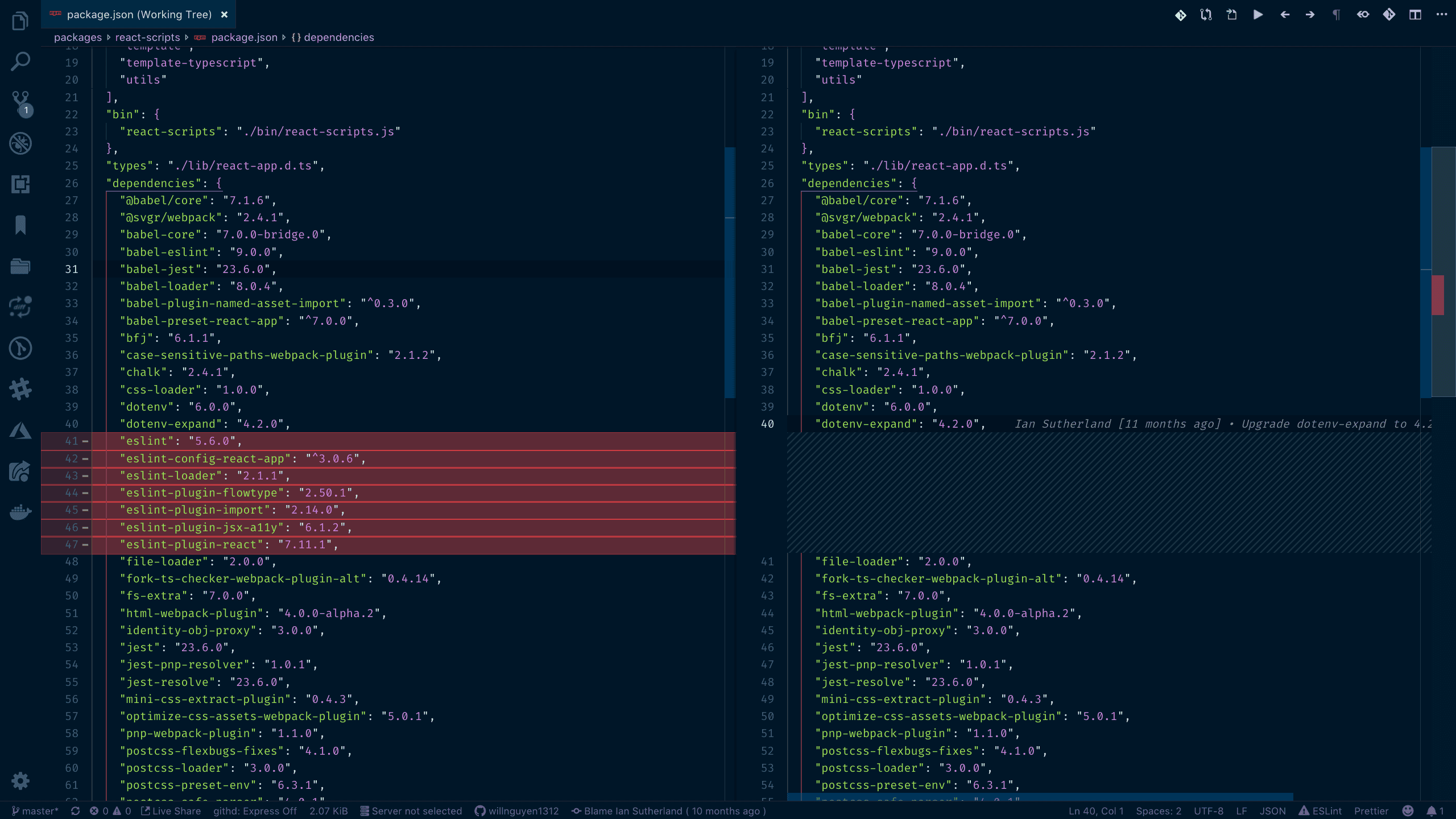
Task: Click the Ln 40, Col 1 position indicator
Action: tap(1096, 811)
